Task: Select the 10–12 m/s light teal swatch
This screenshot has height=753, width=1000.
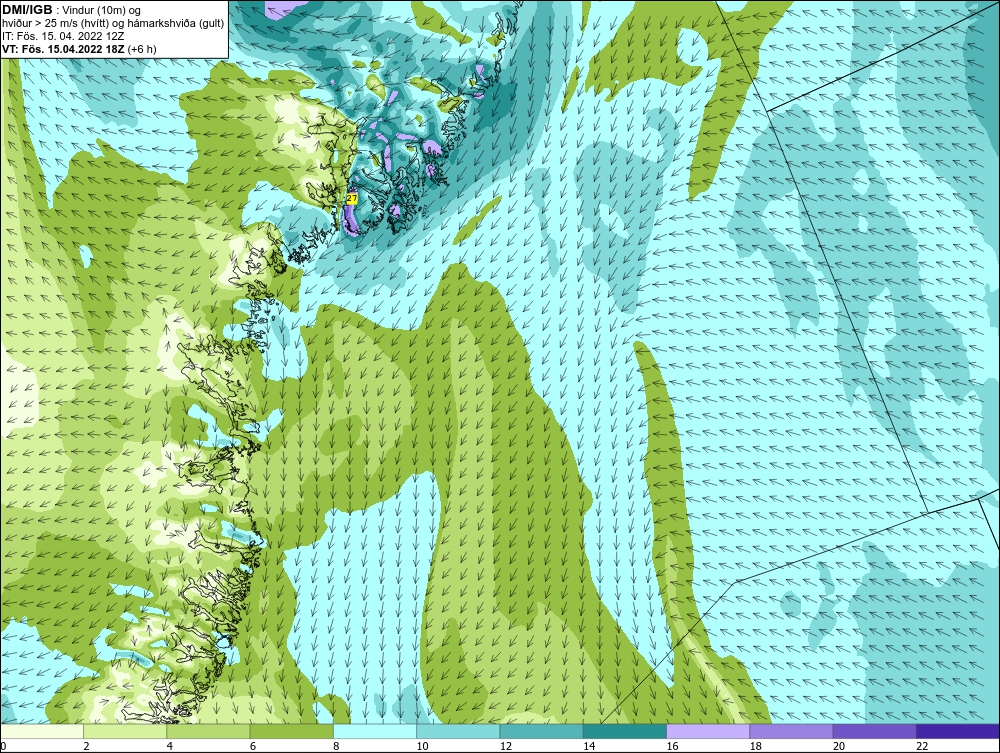Action: (458, 731)
